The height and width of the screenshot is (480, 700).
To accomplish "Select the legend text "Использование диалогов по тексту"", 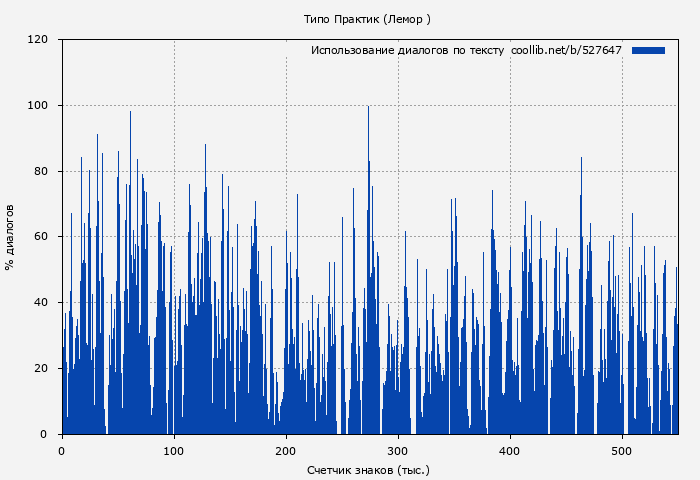I will 407,50.
